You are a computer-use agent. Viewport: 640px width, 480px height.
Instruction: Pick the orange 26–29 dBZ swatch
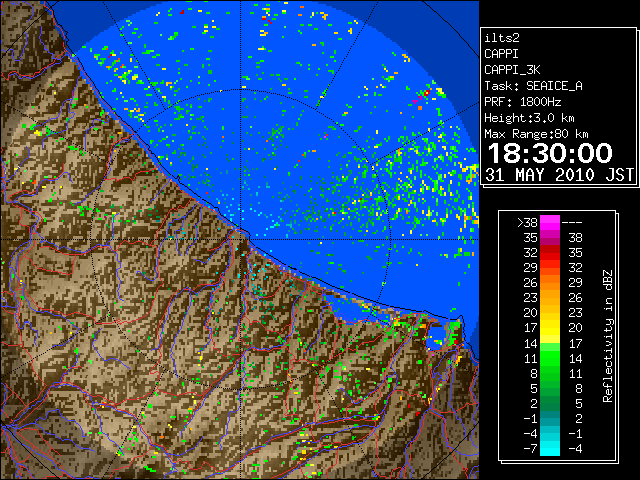click(x=550, y=283)
